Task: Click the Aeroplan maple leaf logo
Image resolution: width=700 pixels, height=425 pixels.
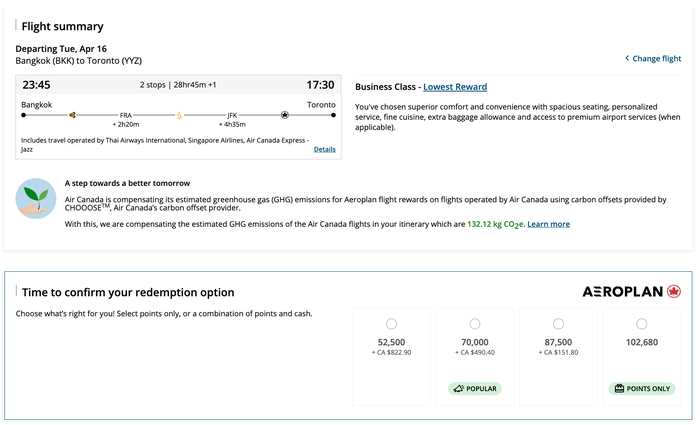Action: point(674,292)
